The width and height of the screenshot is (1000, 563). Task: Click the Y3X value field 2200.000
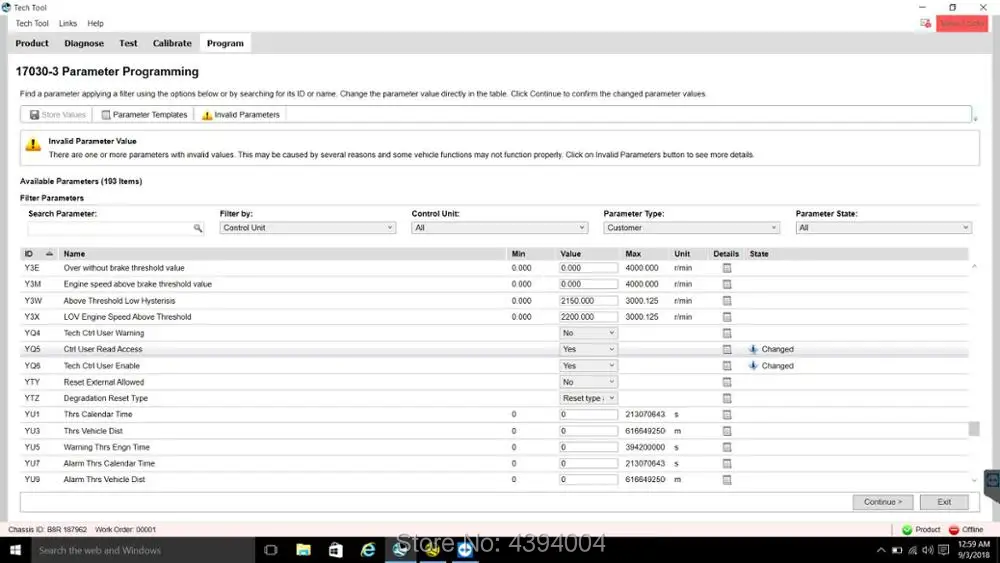coord(588,317)
